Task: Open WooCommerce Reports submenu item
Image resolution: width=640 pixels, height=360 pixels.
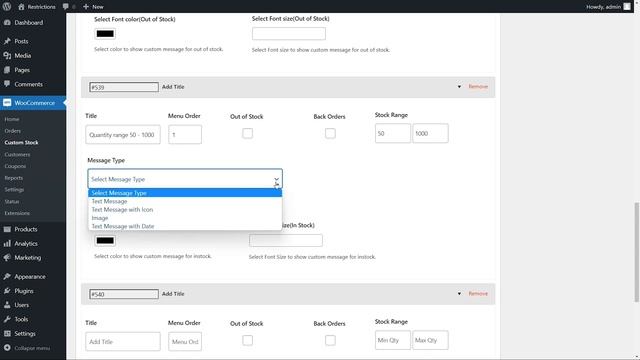Action: coord(13,178)
